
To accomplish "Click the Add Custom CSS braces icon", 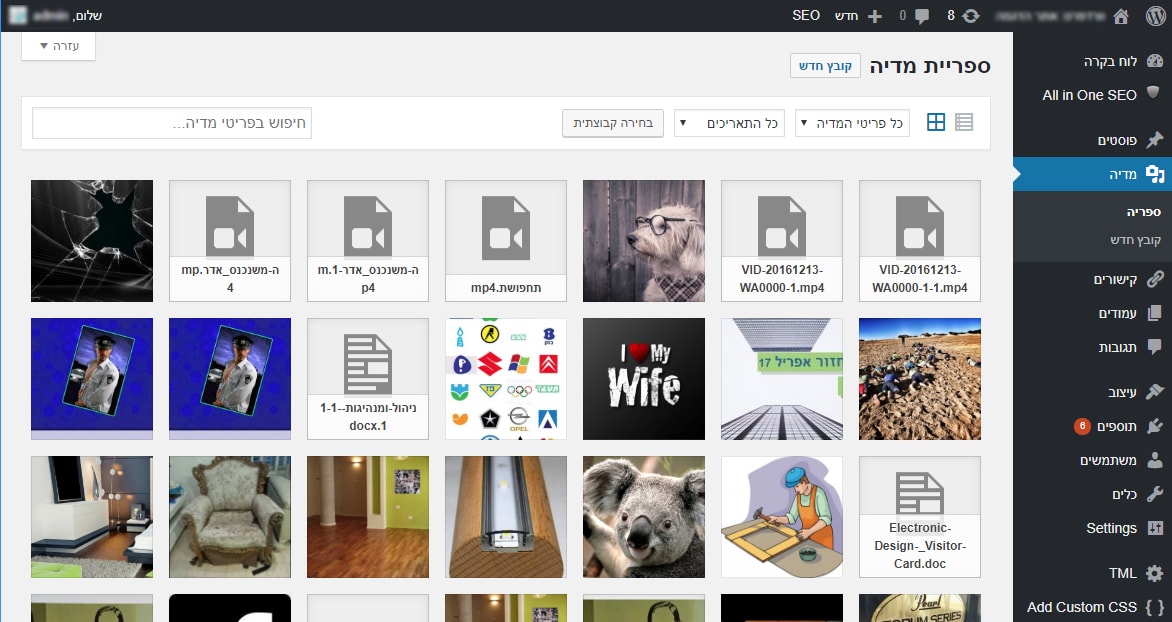I will point(1155,607).
